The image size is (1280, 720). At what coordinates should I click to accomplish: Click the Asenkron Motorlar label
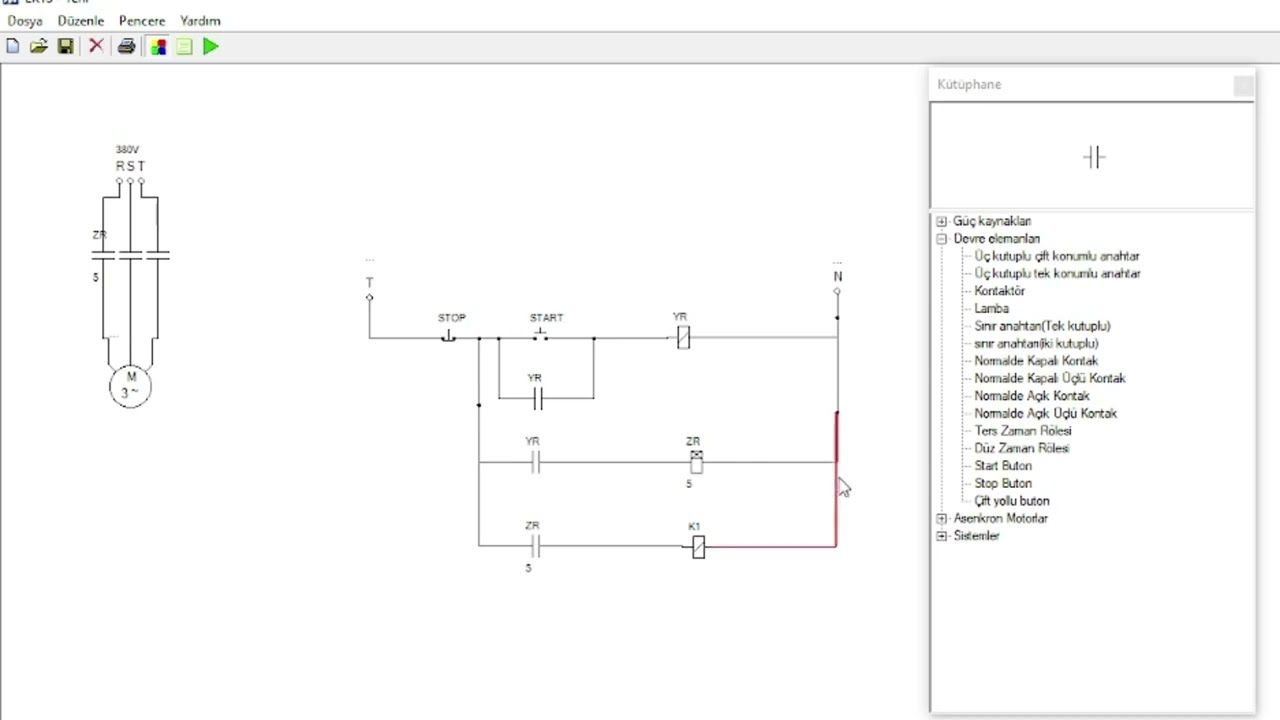pyautogui.click(x=1001, y=518)
